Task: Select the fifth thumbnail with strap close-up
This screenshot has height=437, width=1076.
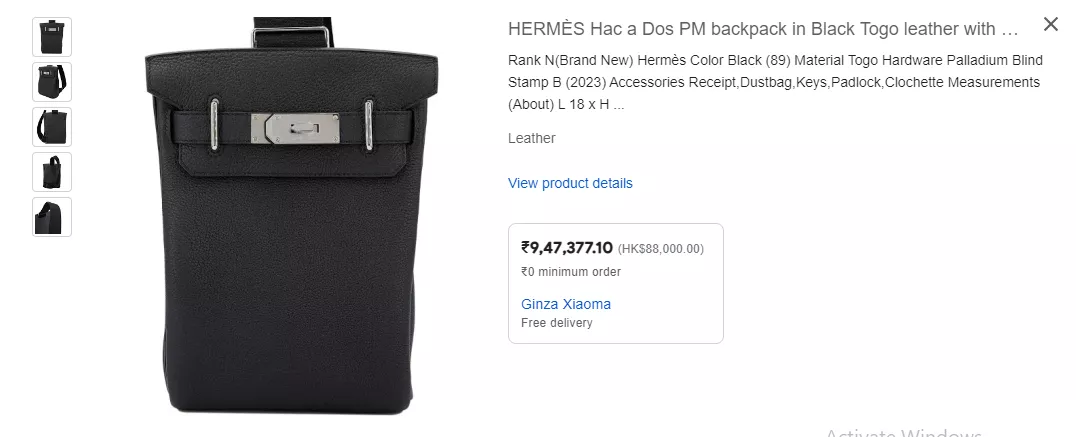Action: 51,217
